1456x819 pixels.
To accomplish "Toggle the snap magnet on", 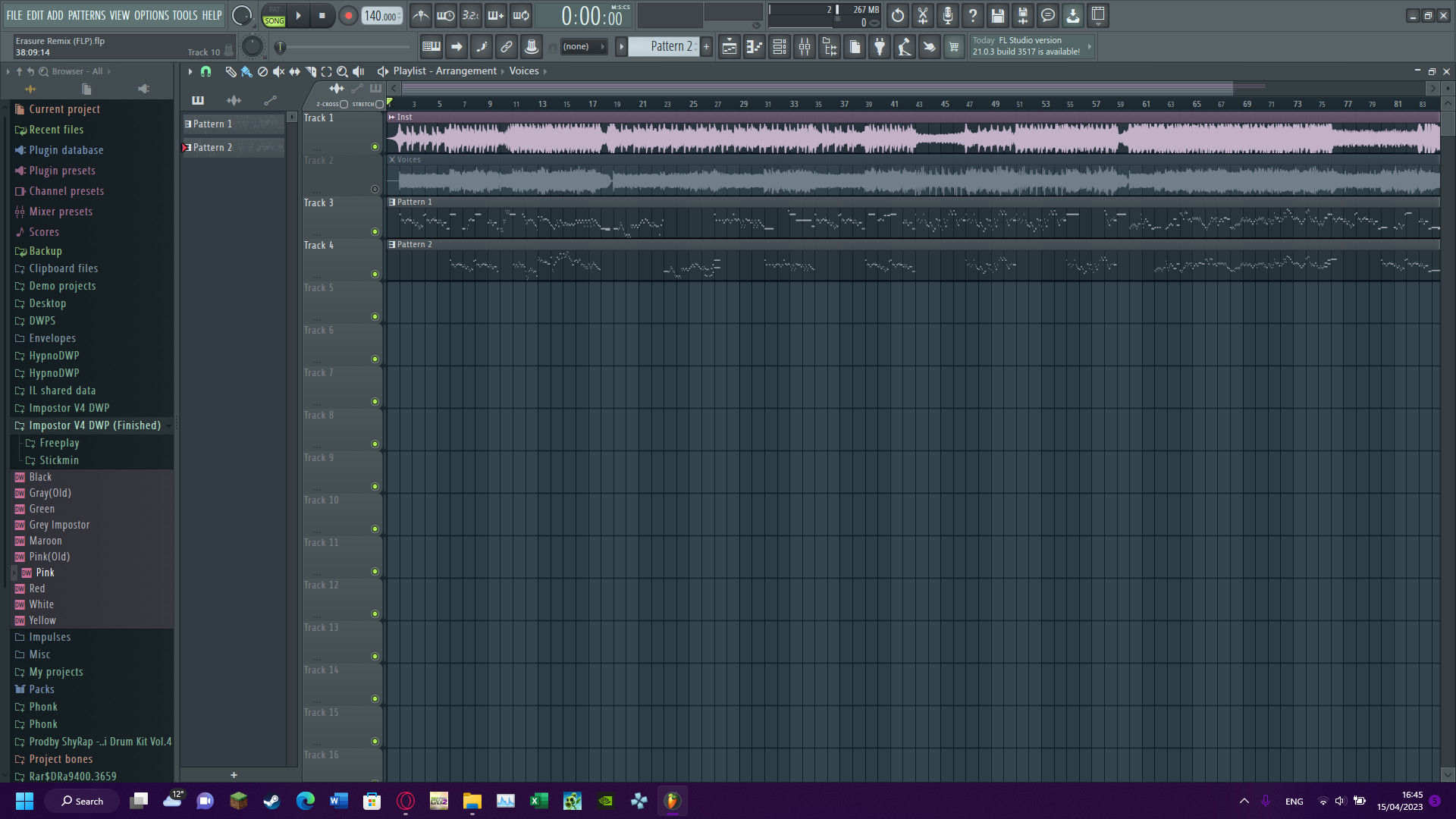I will coord(205,71).
